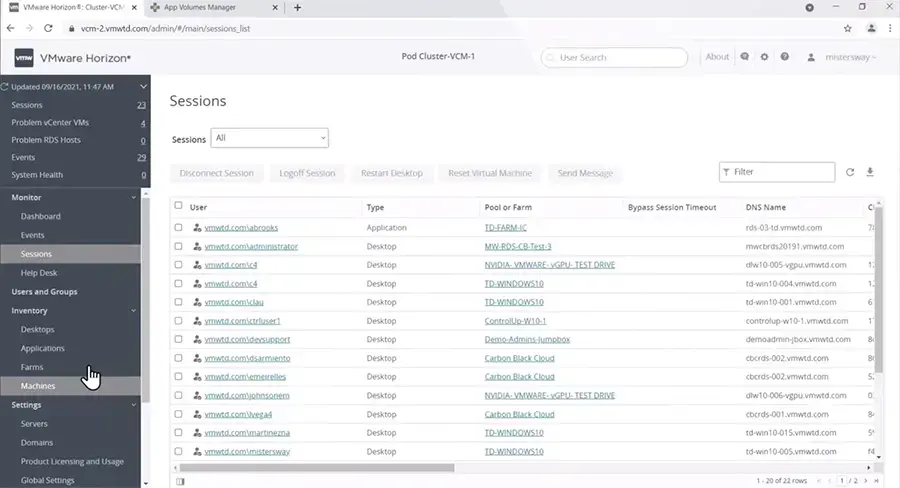Open Chrome profile avatar icon
Viewport: 900px width, 488px height.
(871, 28)
